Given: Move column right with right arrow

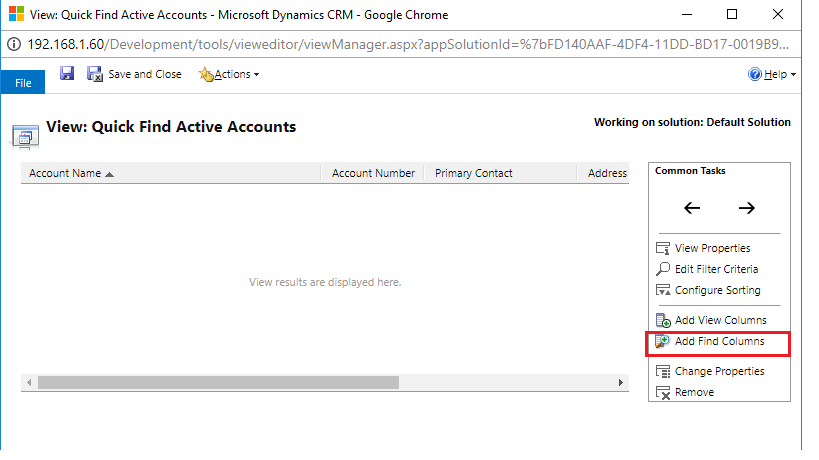Looking at the screenshot, I should point(746,208).
